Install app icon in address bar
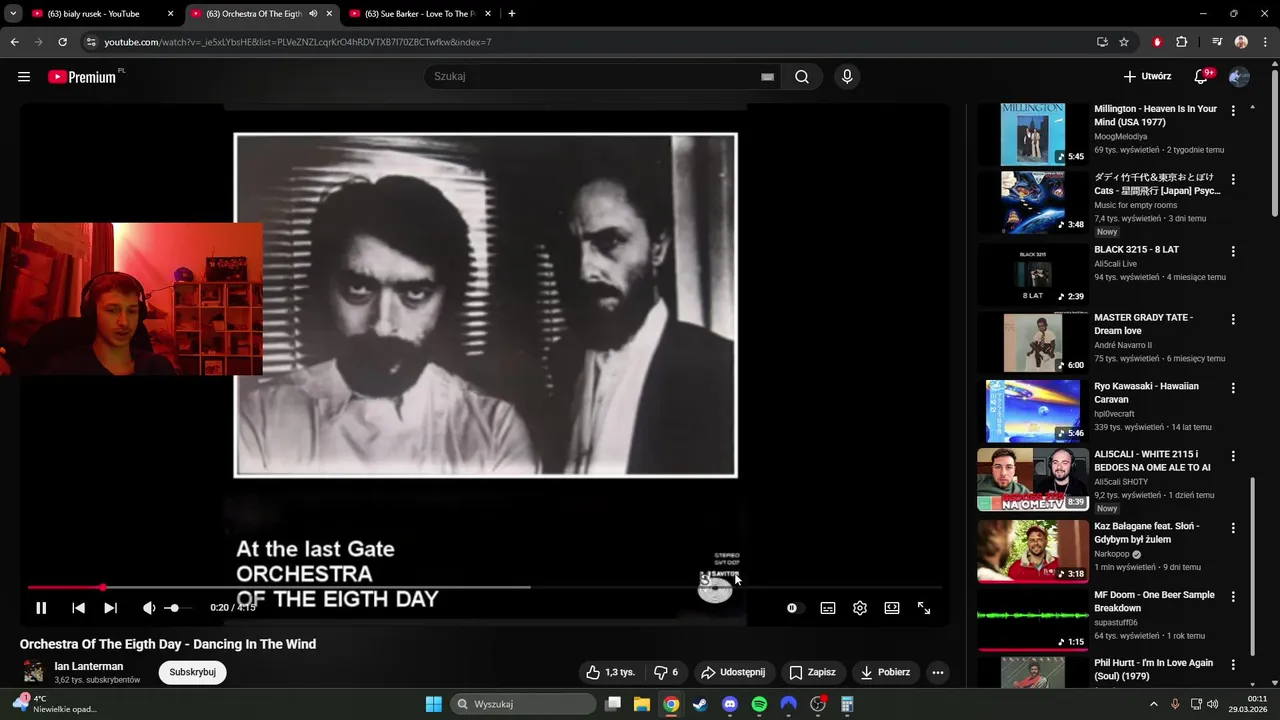 tap(1102, 42)
